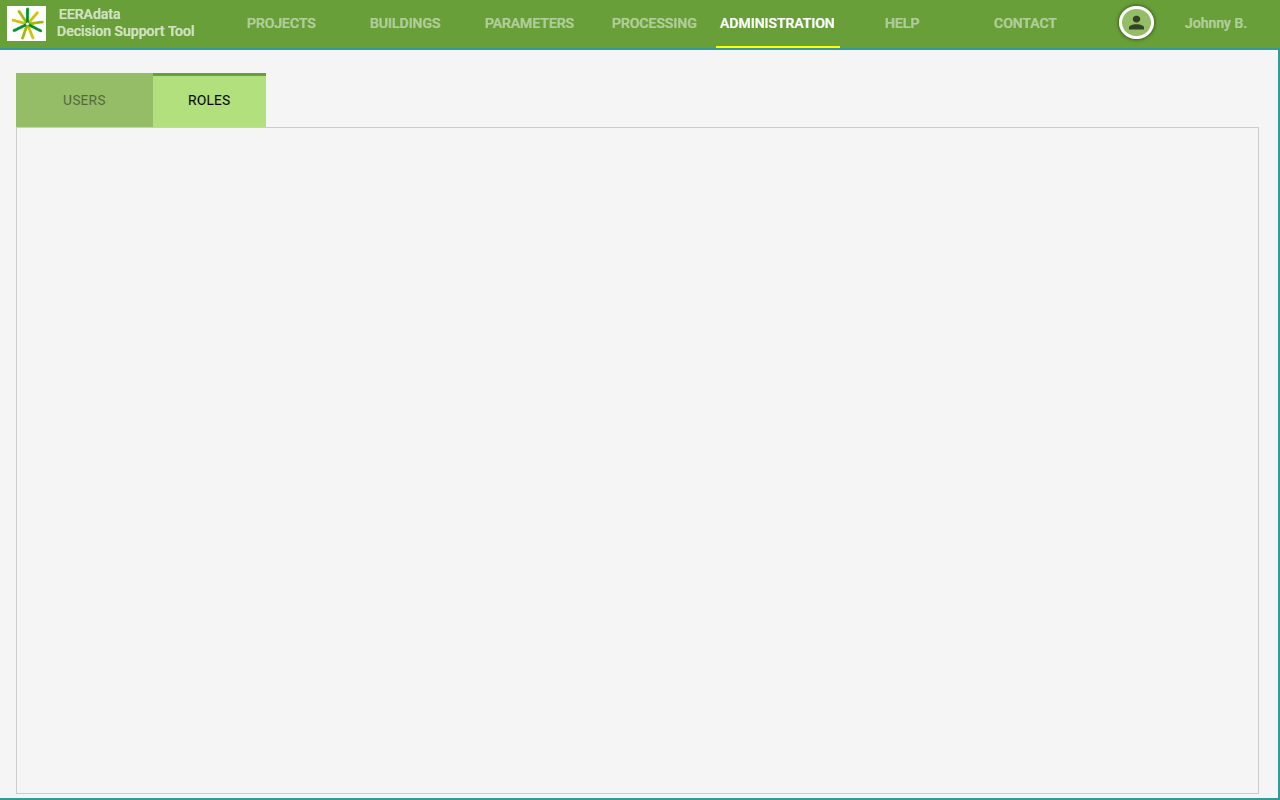Click the yellow underline below Administration
The height and width of the screenshot is (800, 1280).
pos(777,46)
